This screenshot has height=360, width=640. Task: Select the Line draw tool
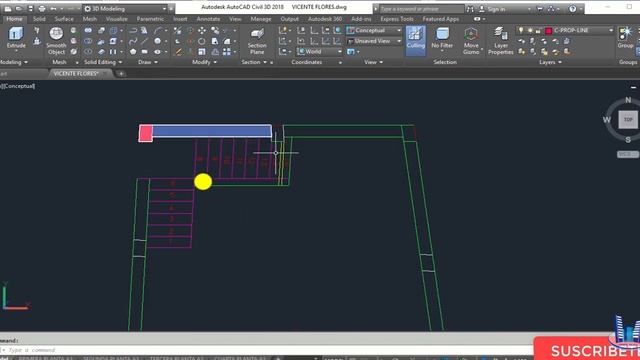pyautogui.click(x=144, y=41)
